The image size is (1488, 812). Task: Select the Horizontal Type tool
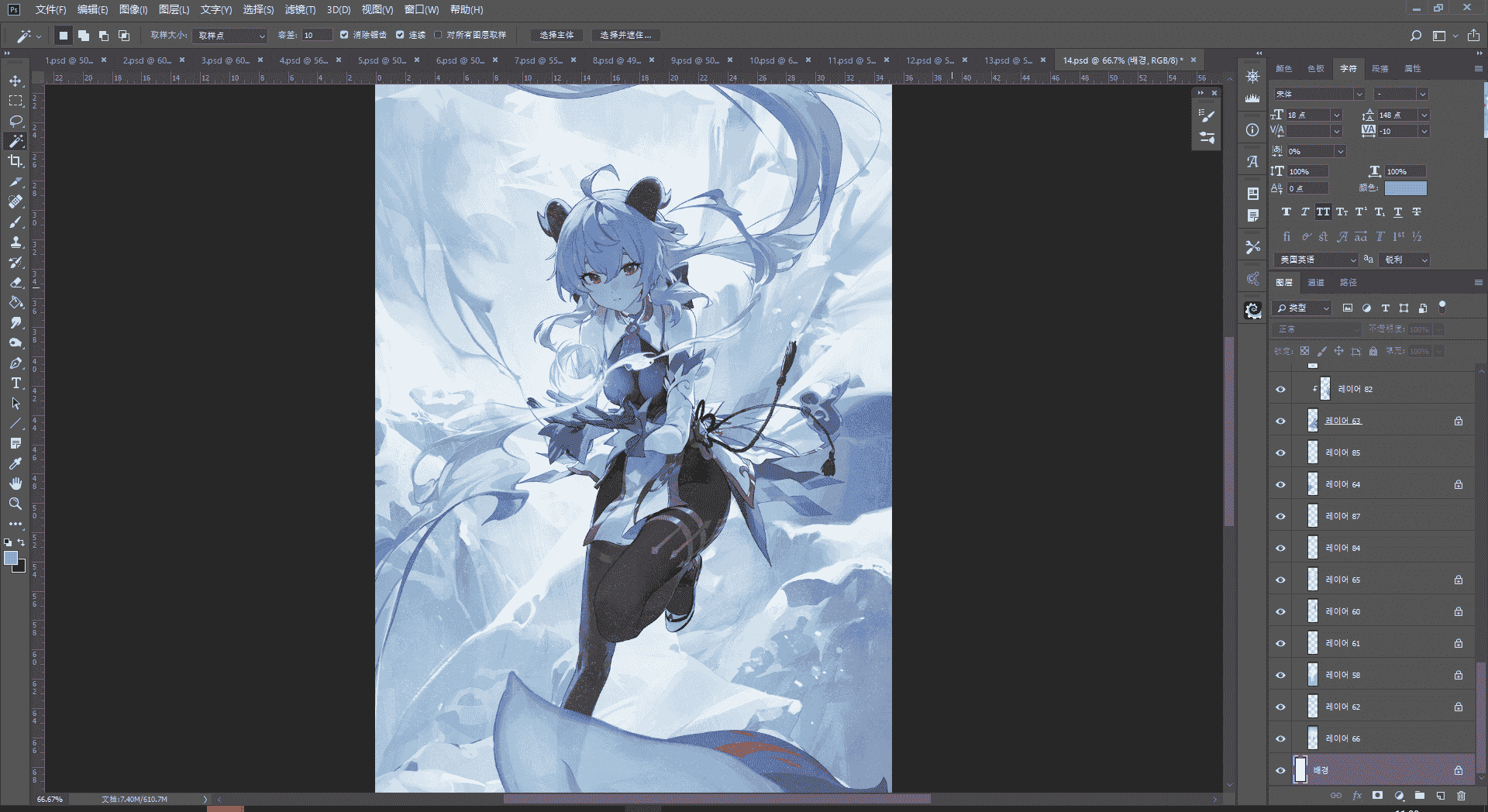point(15,383)
